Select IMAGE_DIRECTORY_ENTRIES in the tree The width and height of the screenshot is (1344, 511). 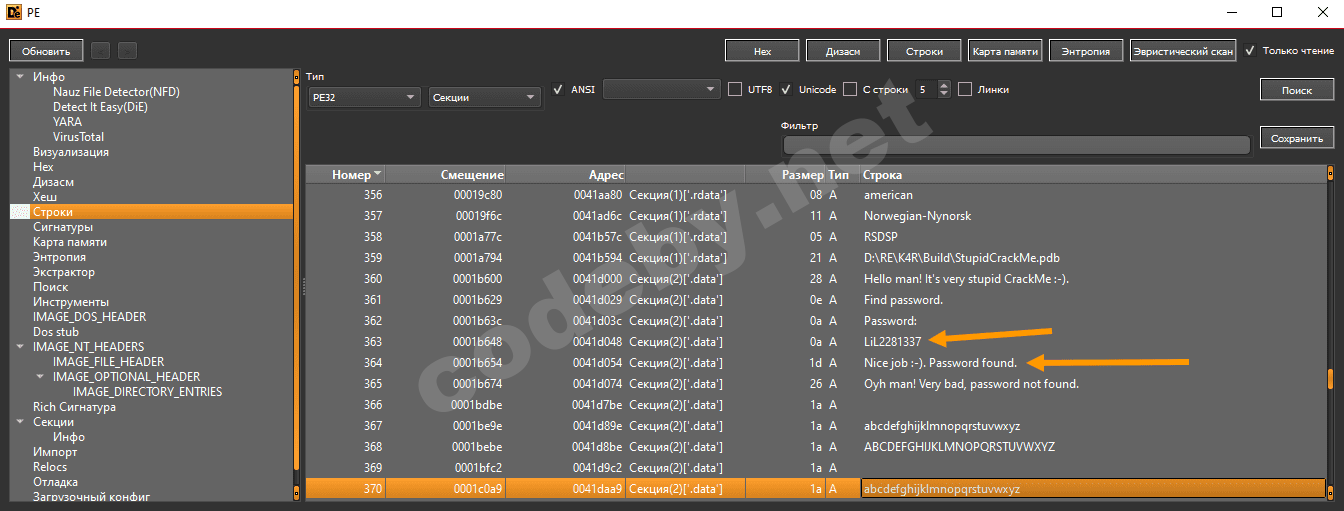coord(147,392)
